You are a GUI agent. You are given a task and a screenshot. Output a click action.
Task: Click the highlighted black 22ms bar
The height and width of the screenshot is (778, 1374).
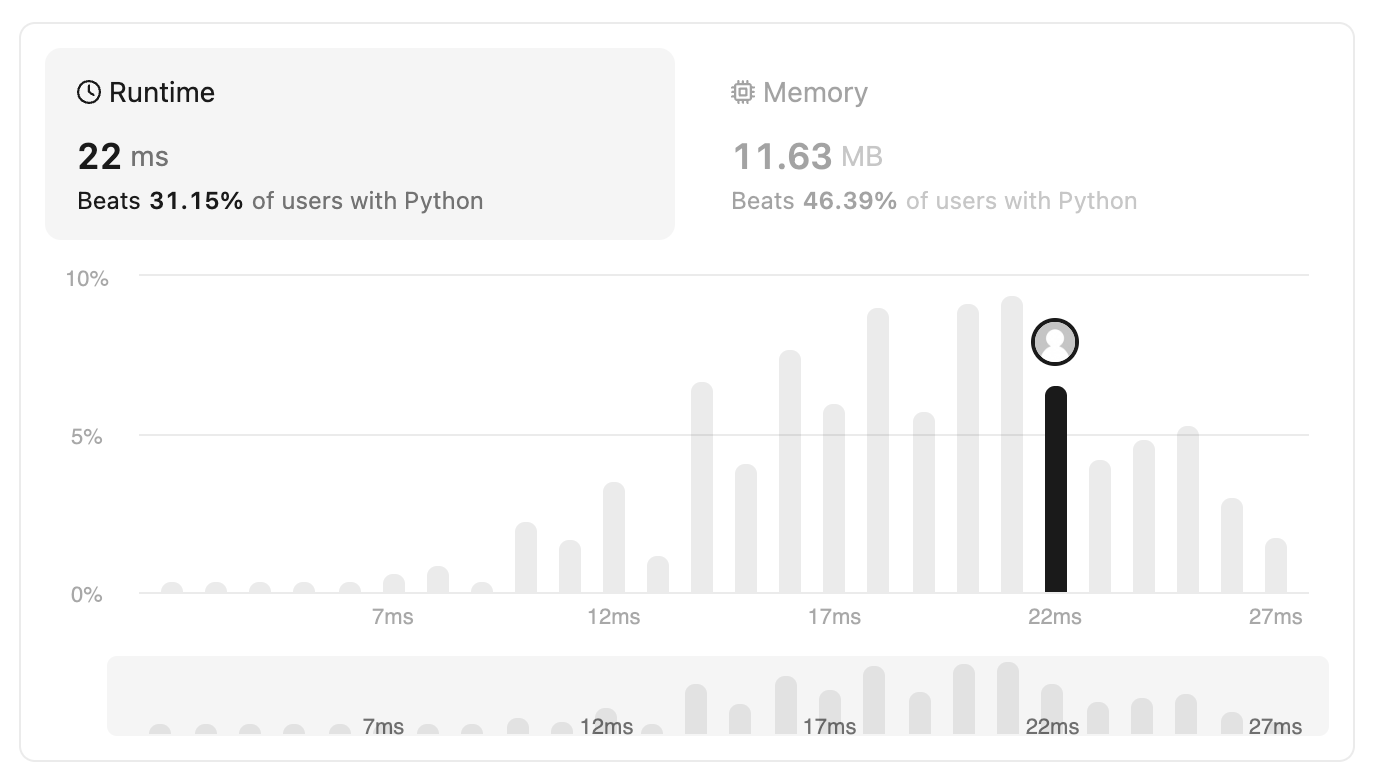[x=1056, y=490]
